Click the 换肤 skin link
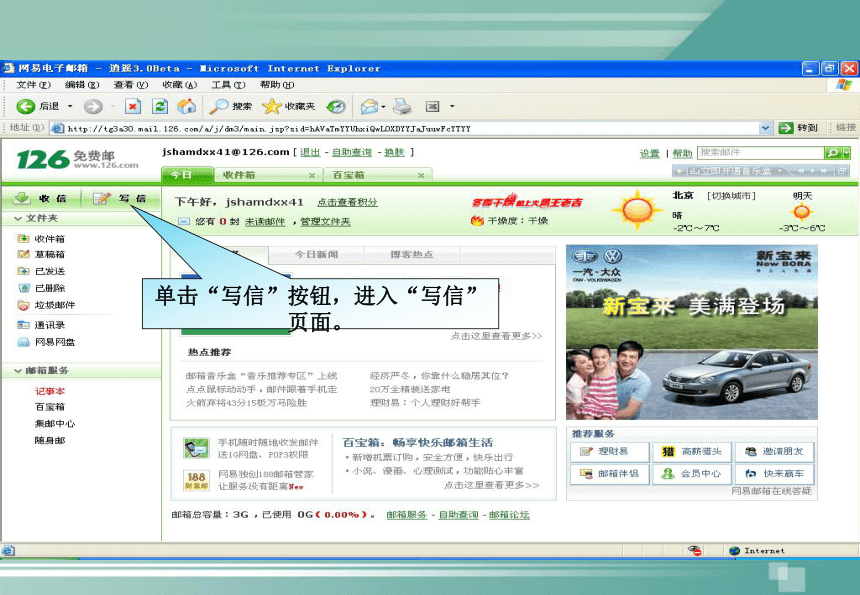860x595 pixels. pos(394,152)
